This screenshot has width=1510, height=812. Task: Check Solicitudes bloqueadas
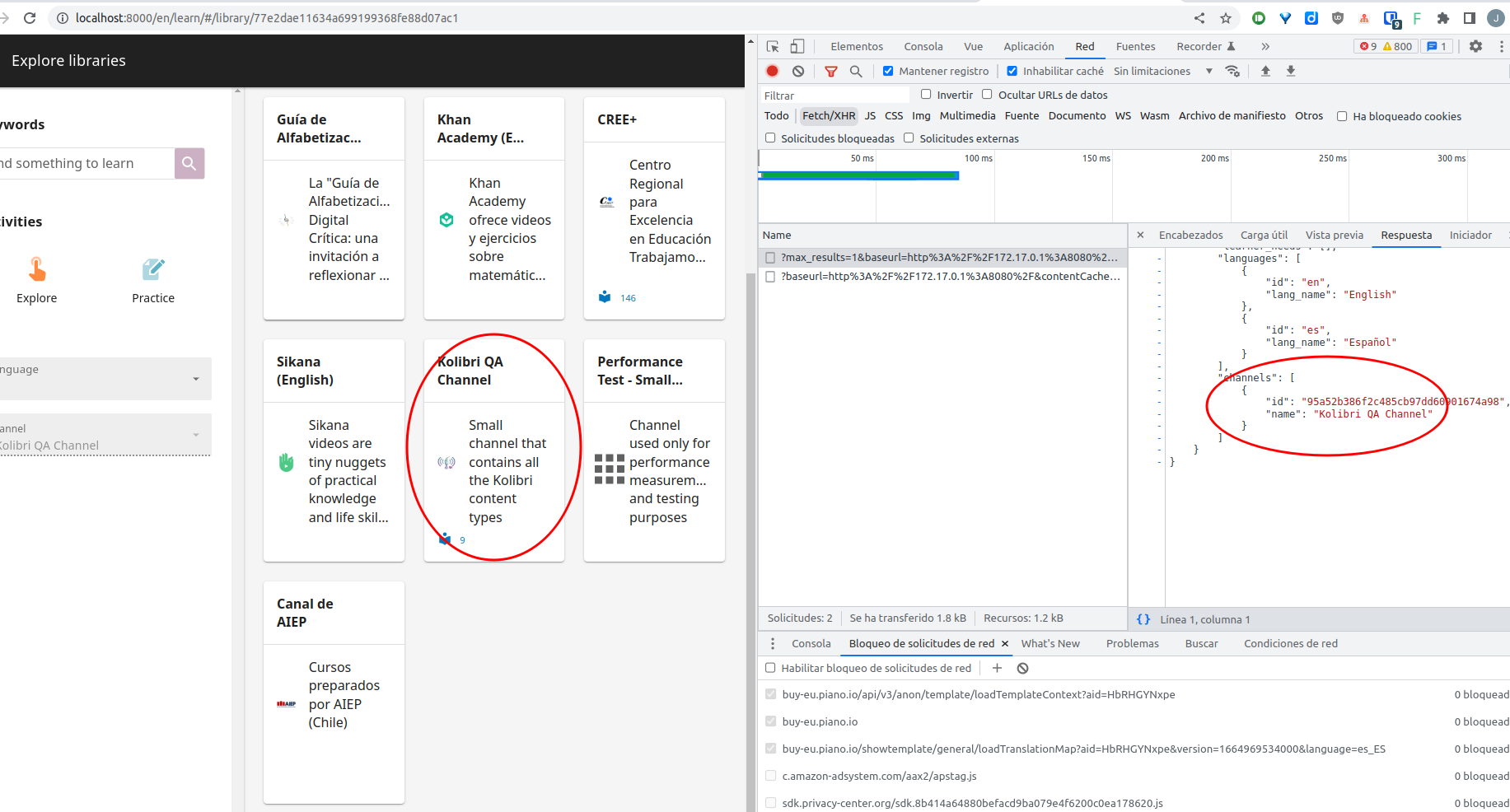(x=770, y=138)
